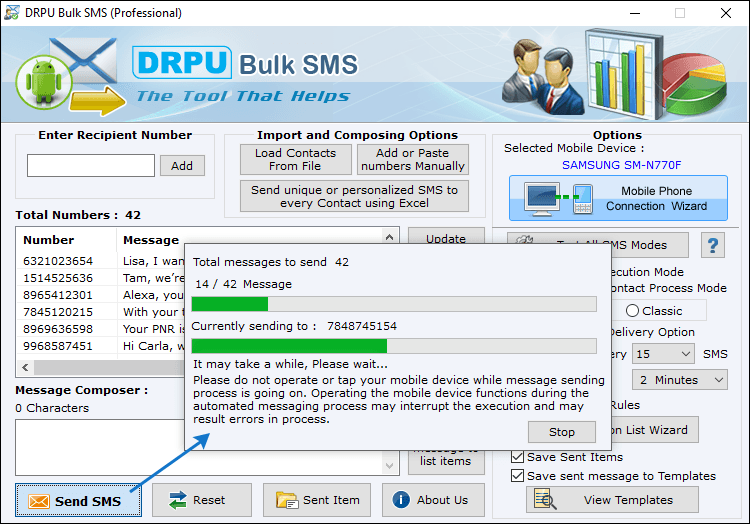Image resolution: width=750 pixels, height=524 pixels.
Task: Select the Classic radio button
Action: pos(632,311)
